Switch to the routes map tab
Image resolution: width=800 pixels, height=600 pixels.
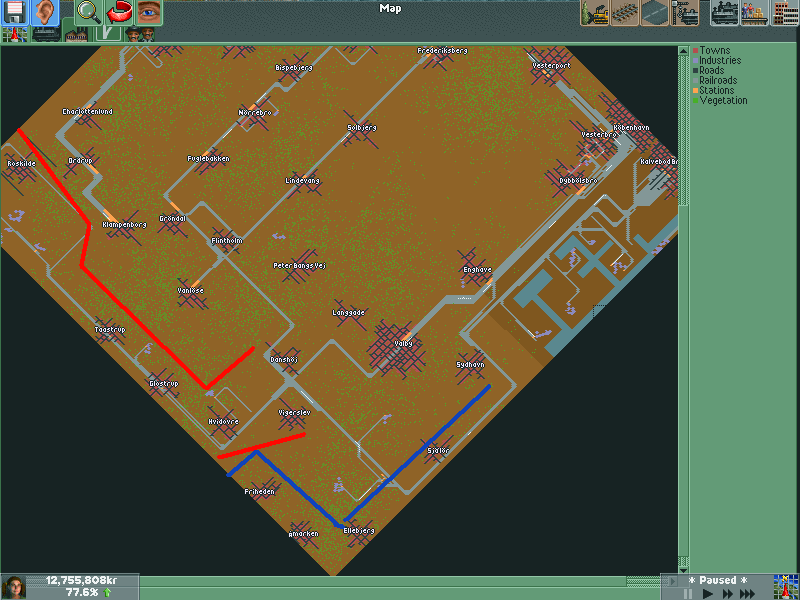(108, 34)
